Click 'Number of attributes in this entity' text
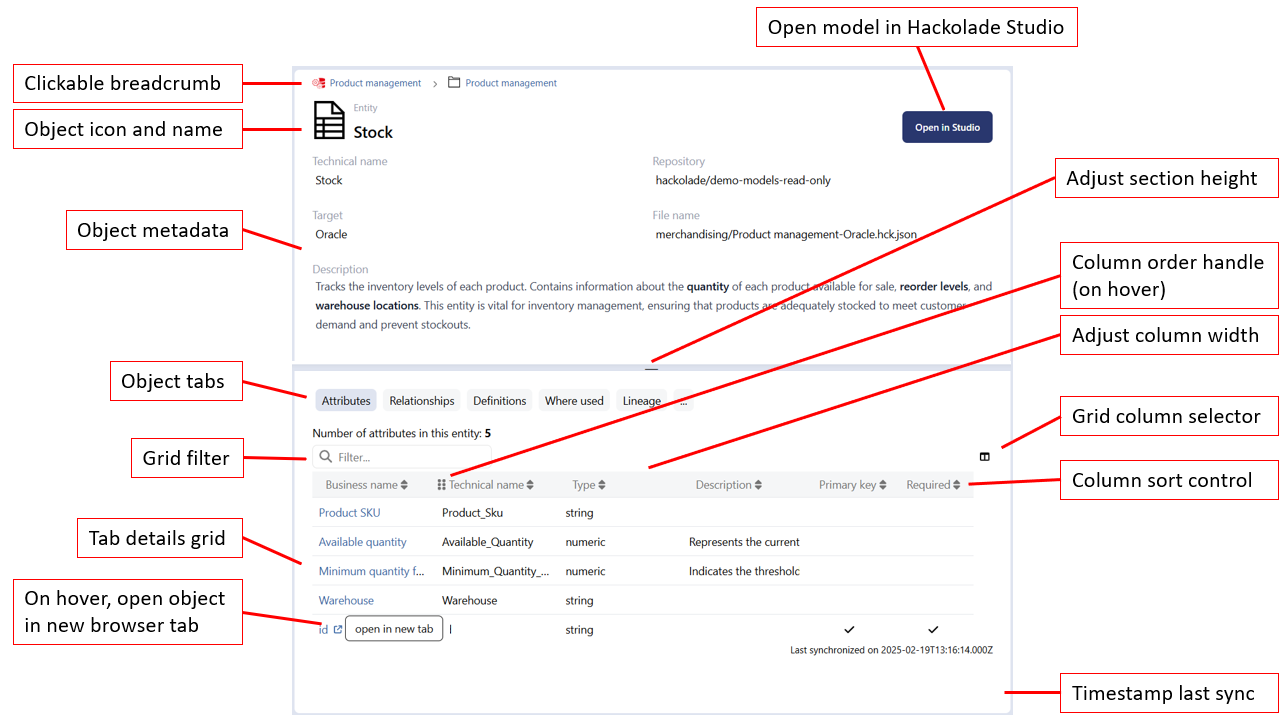Screen dimensions: 1283x722 coord(401,434)
